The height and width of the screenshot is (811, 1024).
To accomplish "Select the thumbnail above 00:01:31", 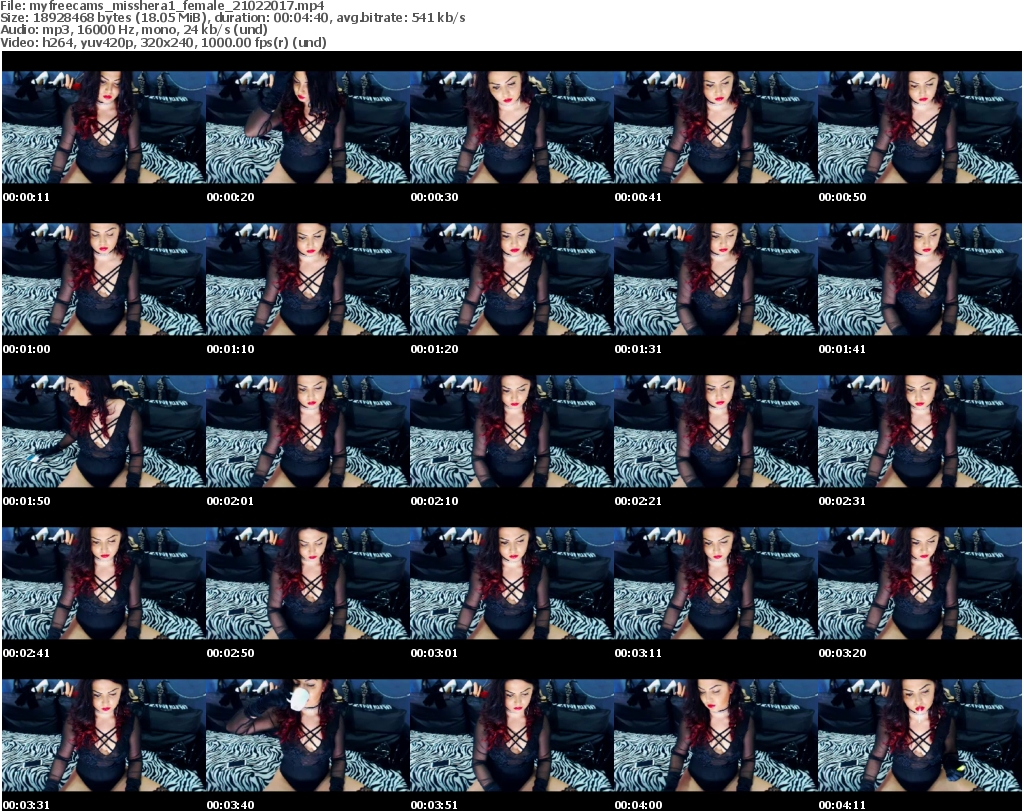I will pyautogui.click(x=716, y=279).
